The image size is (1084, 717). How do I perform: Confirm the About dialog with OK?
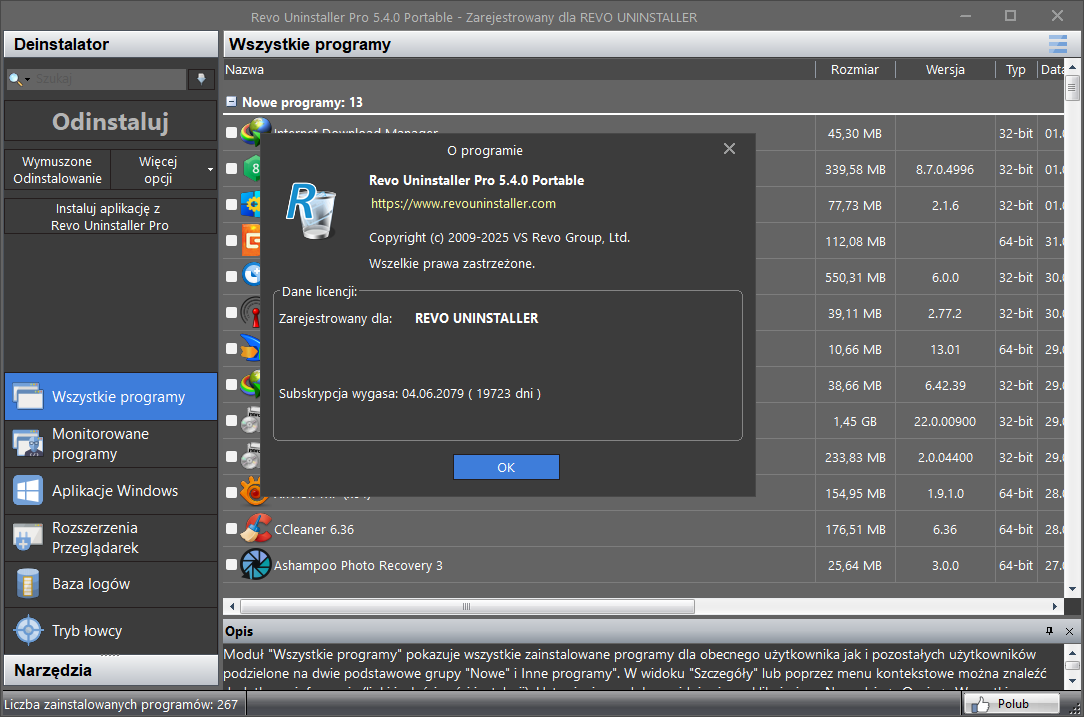click(506, 467)
